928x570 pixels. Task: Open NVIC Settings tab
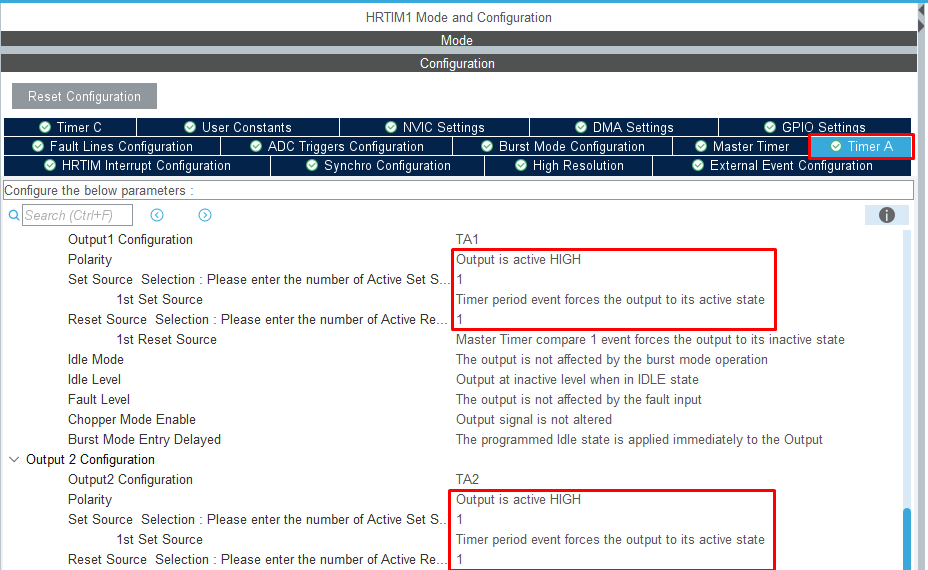click(x=434, y=127)
